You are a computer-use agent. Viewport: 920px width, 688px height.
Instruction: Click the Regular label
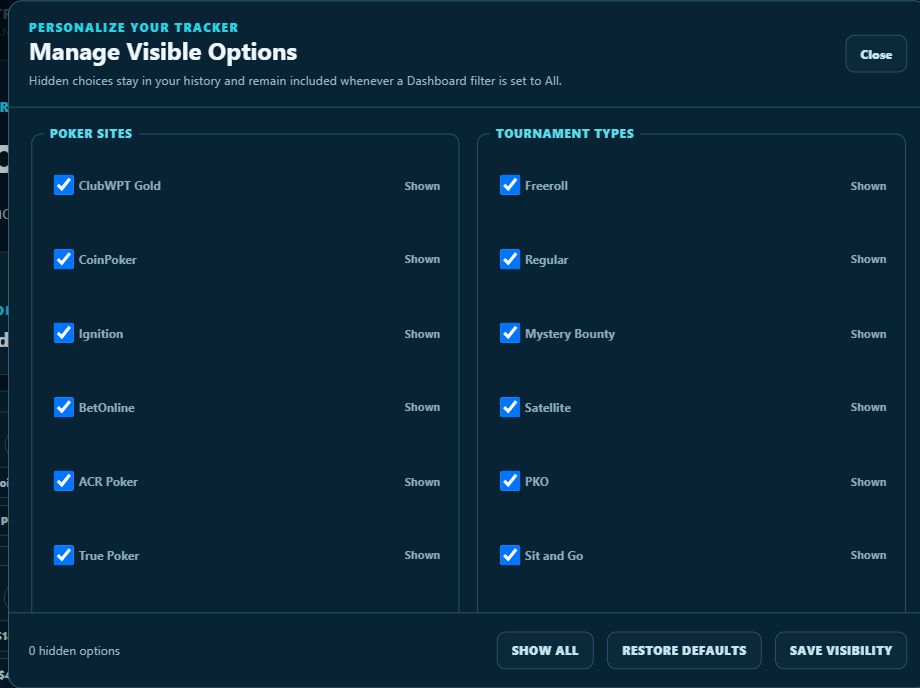546,260
